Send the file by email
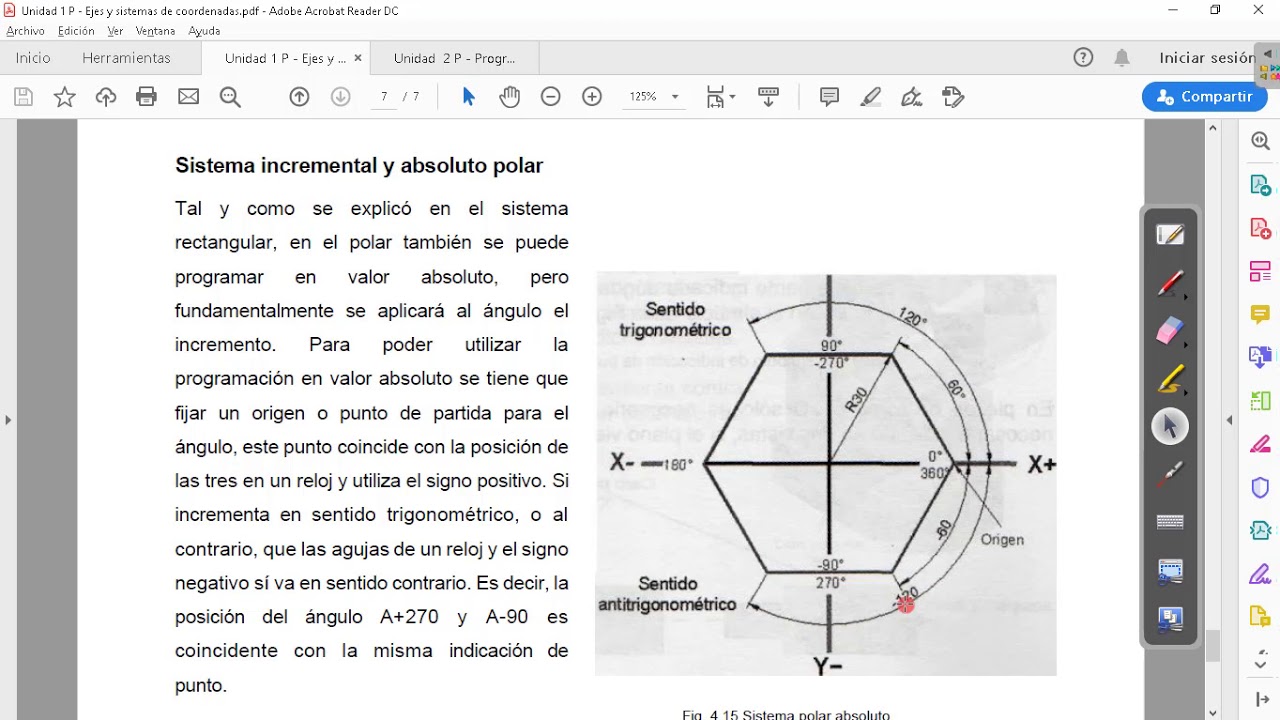Screen dimensions: 1280x720 point(188,97)
